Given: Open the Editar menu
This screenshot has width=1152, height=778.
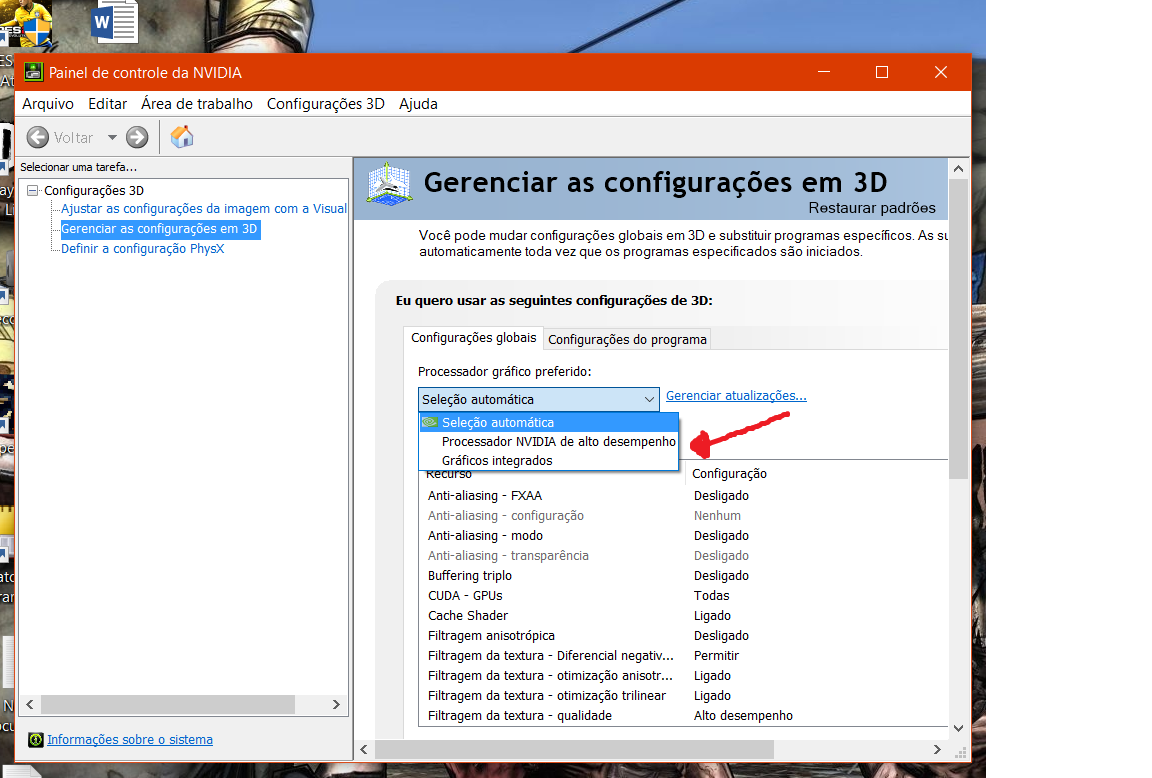Looking at the screenshot, I should [107, 104].
